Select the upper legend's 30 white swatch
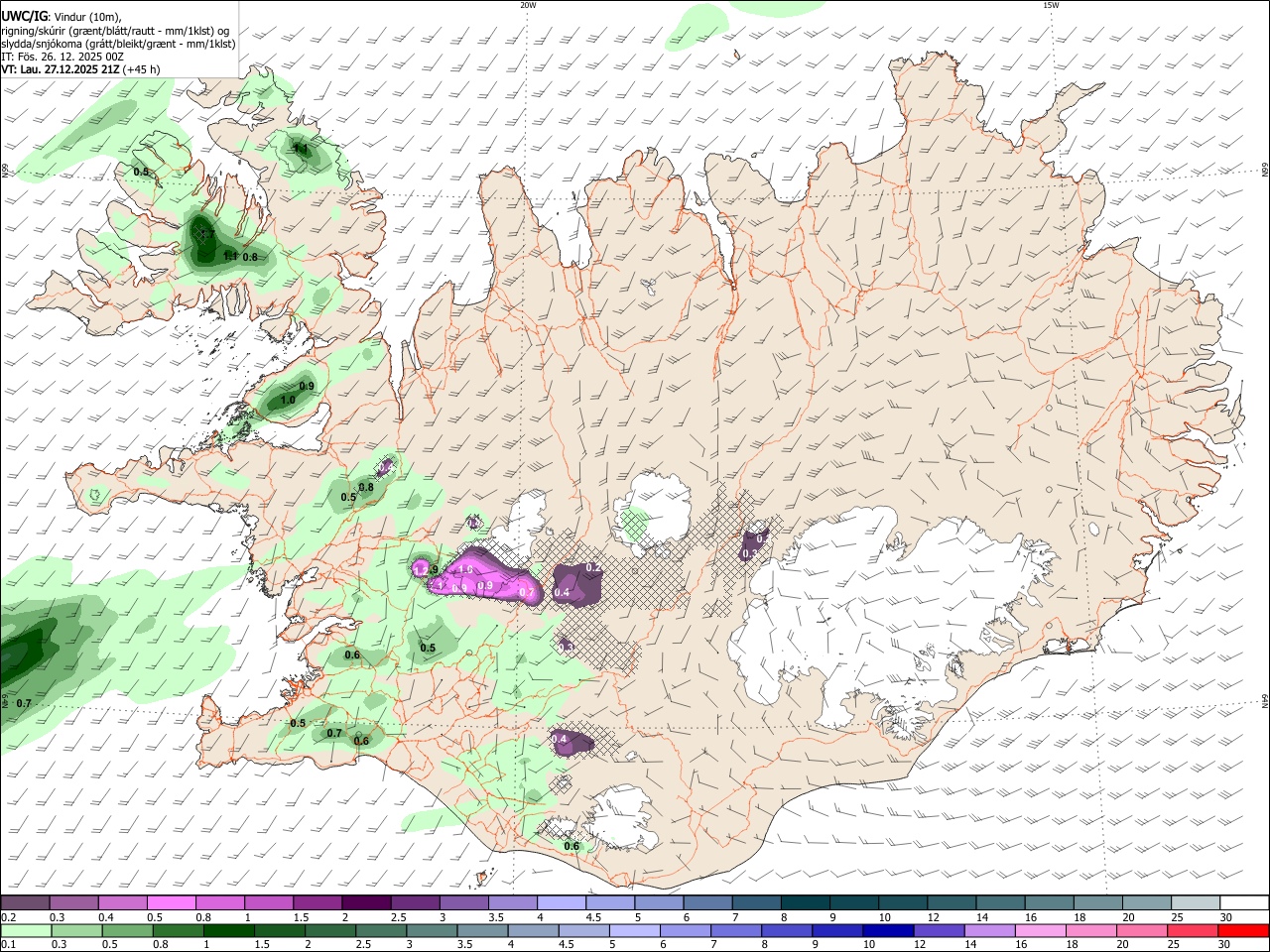The height and width of the screenshot is (952, 1270). (x=1244, y=903)
